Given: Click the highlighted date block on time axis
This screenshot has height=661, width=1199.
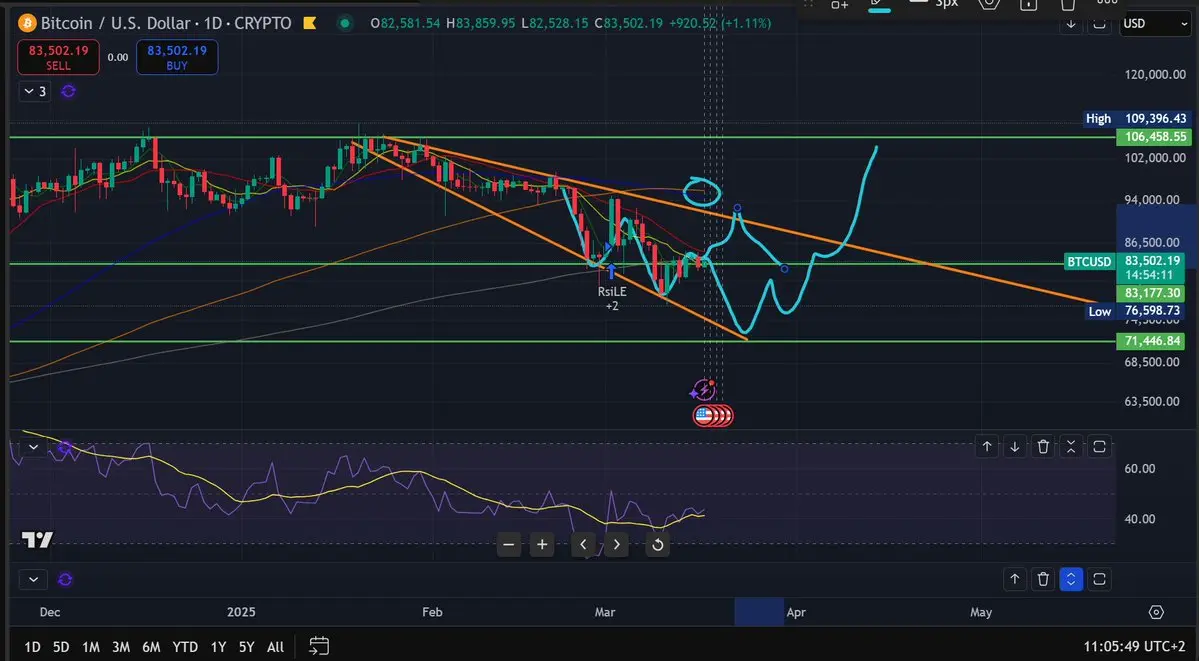Looking at the screenshot, I should (x=759, y=612).
